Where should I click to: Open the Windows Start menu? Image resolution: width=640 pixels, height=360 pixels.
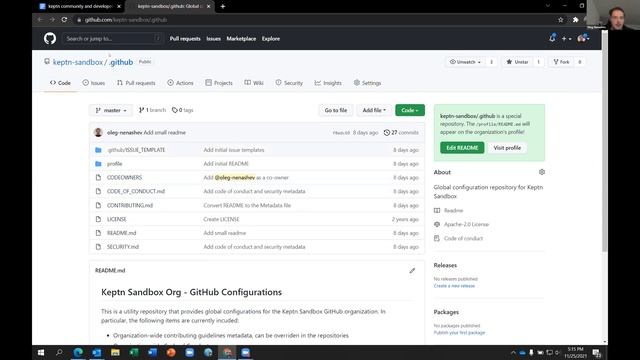coord(41,353)
